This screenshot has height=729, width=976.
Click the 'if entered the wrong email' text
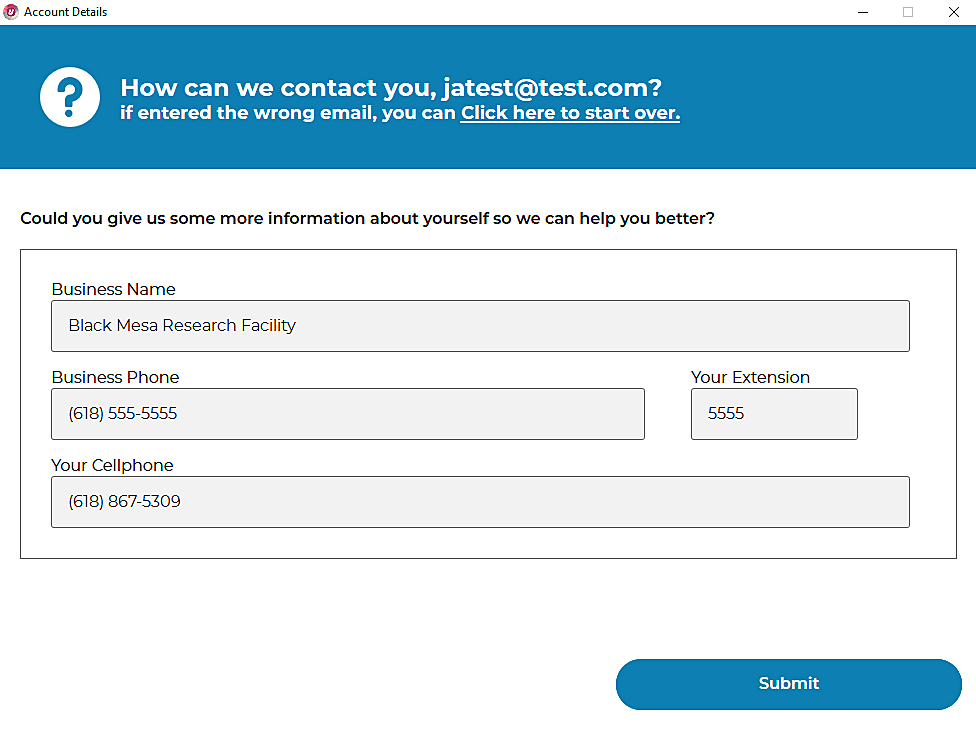click(288, 113)
